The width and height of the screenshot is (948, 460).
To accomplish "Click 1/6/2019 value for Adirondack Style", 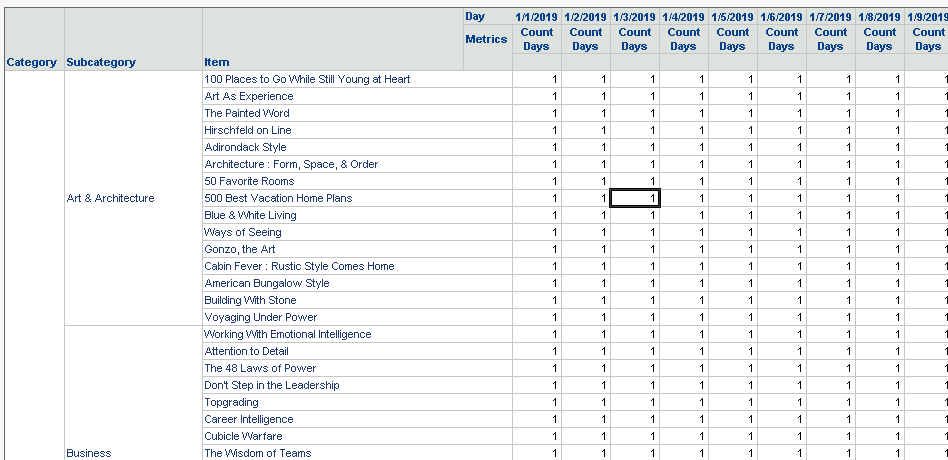I will [x=781, y=147].
